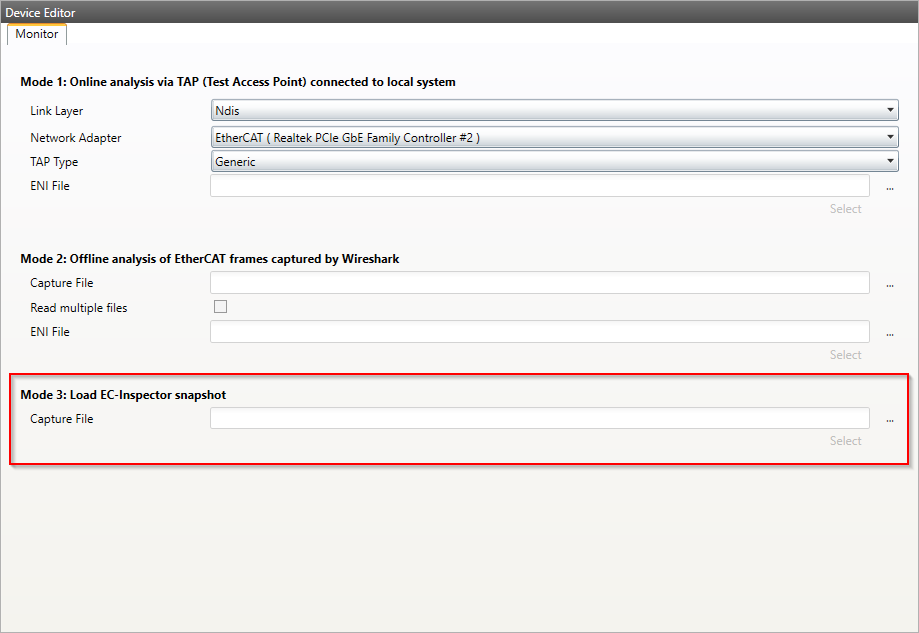The width and height of the screenshot is (919, 633).
Task: Click the "Read multiple files" label text
Action: pyautogui.click(x=79, y=308)
